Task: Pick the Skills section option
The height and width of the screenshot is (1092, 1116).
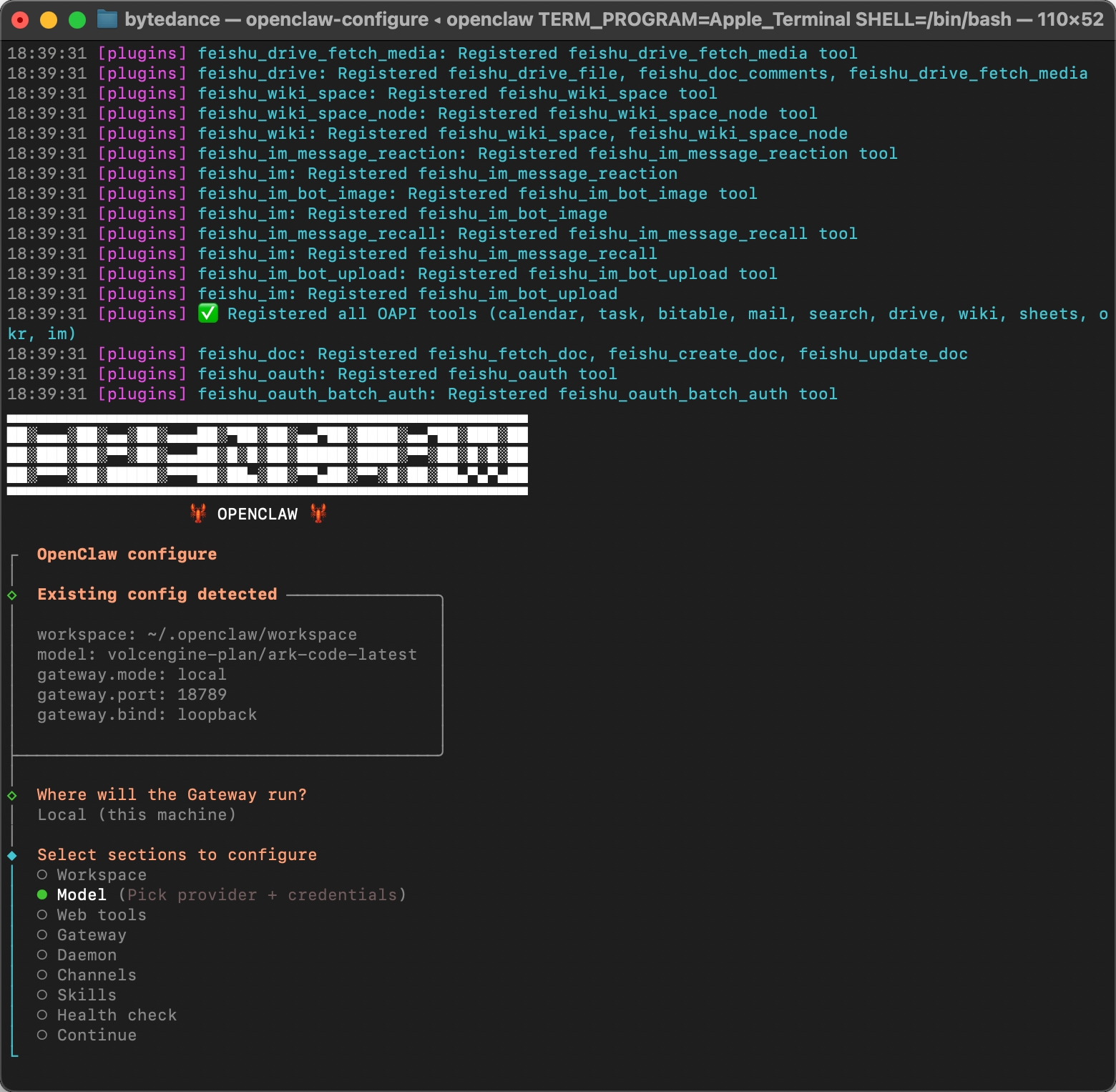Action: coord(42,995)
